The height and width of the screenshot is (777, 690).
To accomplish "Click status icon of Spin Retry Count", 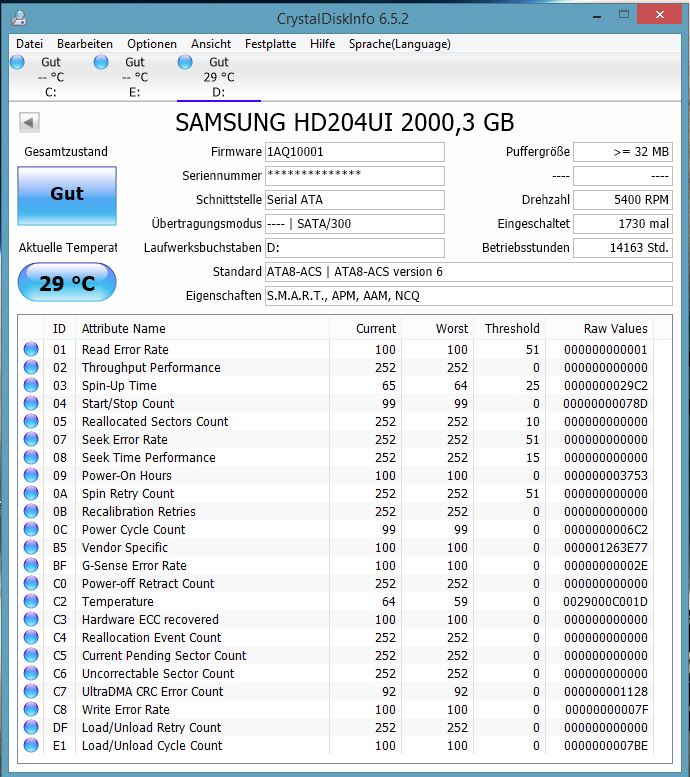I will coord(31,494).
